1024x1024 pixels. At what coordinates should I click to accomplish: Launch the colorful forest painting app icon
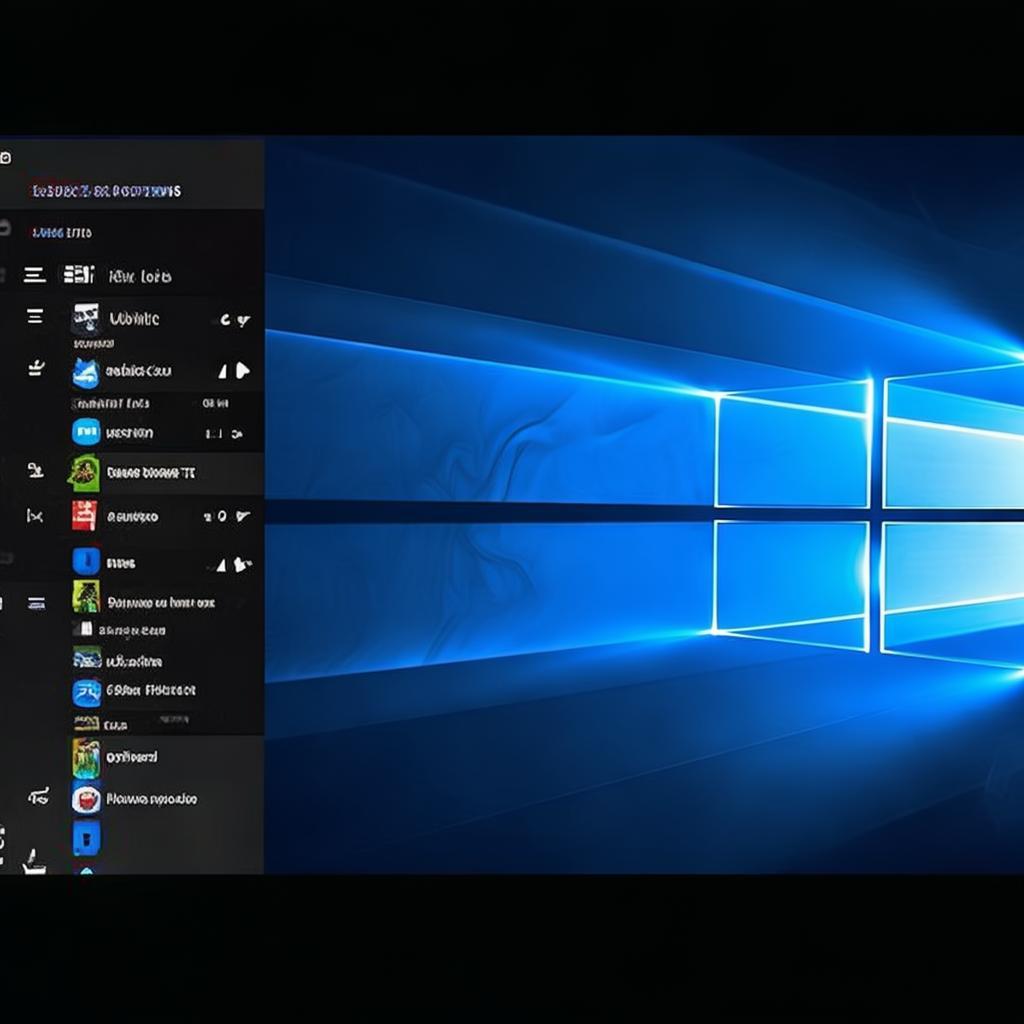(86, 758)
